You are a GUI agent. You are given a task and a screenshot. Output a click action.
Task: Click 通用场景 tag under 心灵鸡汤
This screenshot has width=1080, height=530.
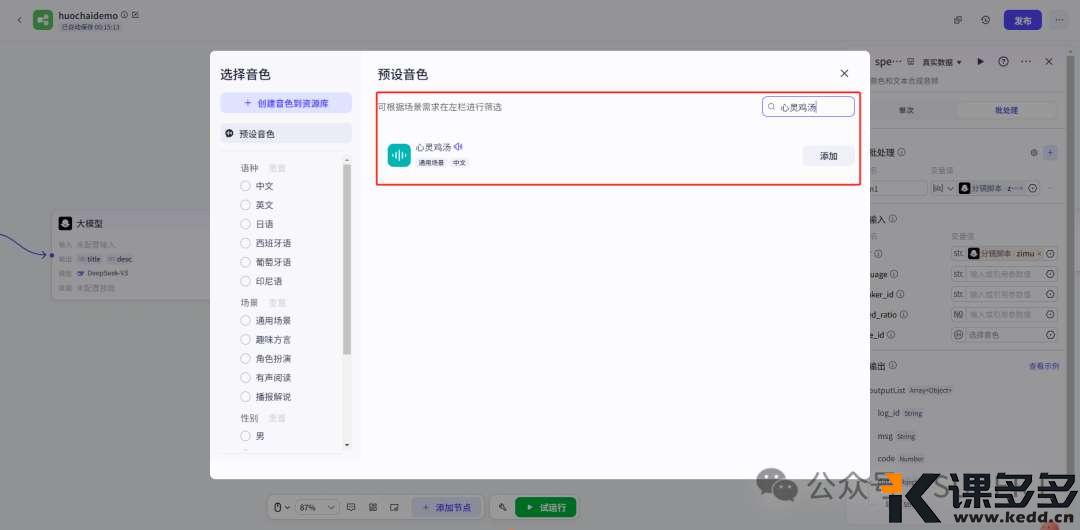click(432, 163)
